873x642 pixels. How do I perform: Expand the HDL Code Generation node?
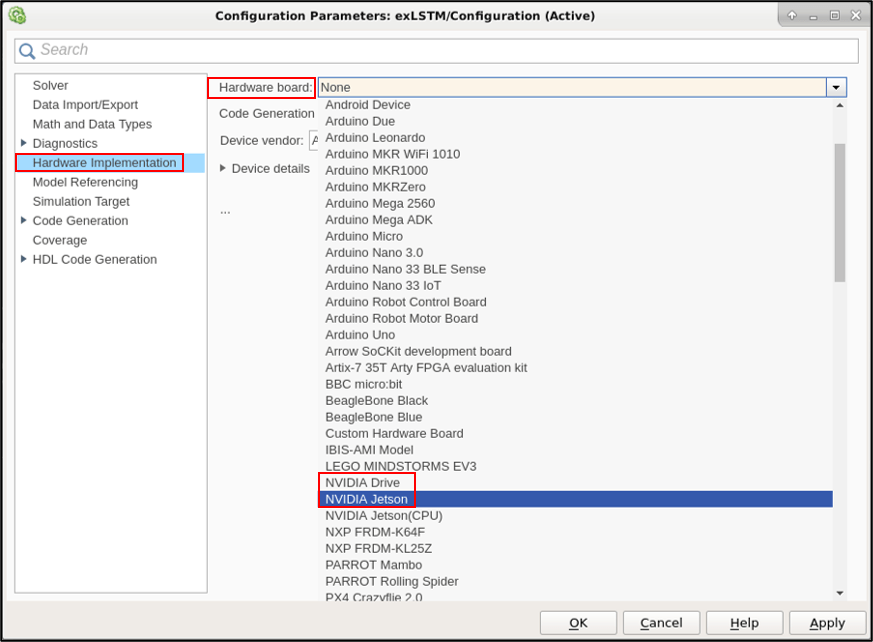pos(24,259)
